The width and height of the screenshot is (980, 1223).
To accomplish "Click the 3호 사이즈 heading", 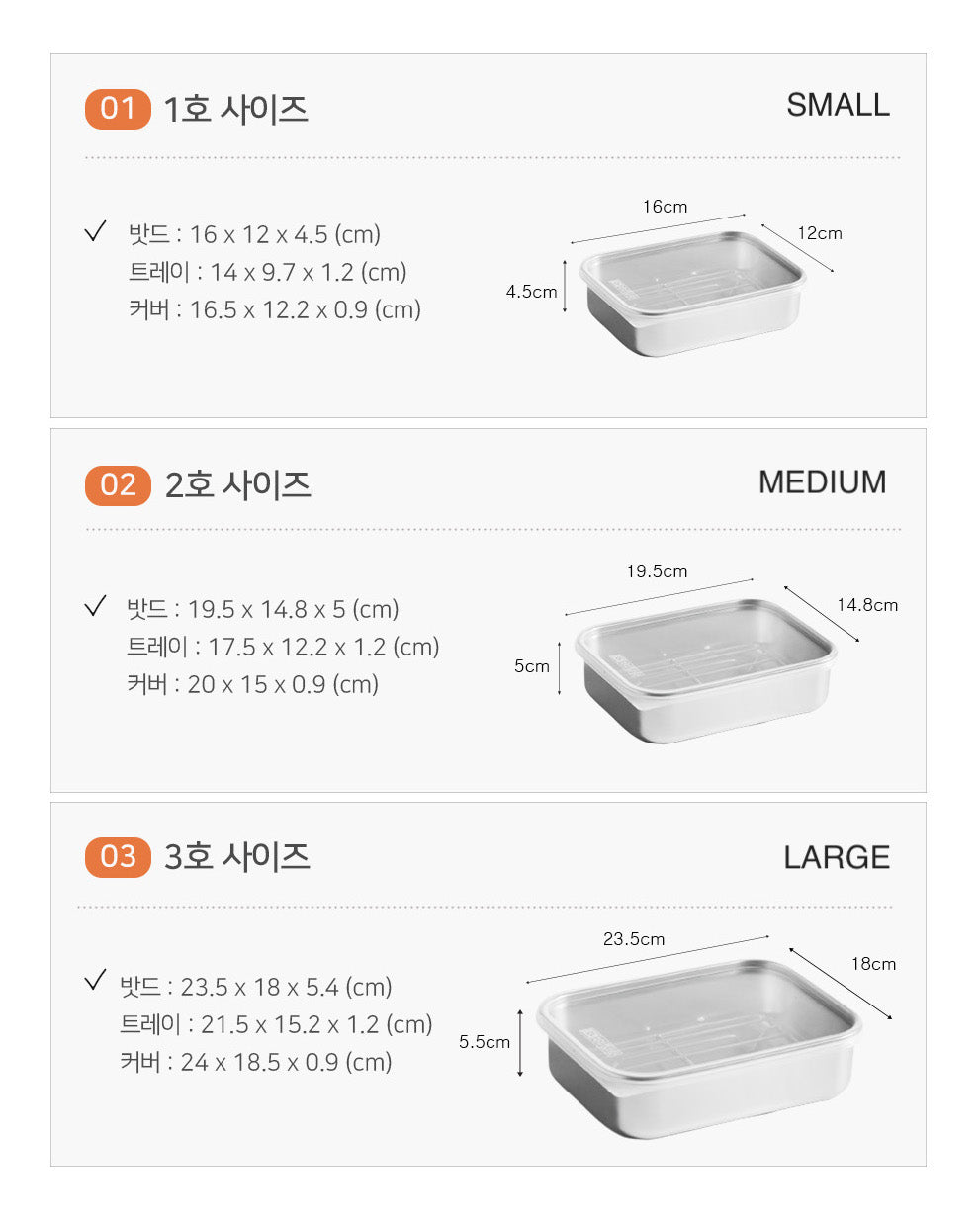I will 237,856.
